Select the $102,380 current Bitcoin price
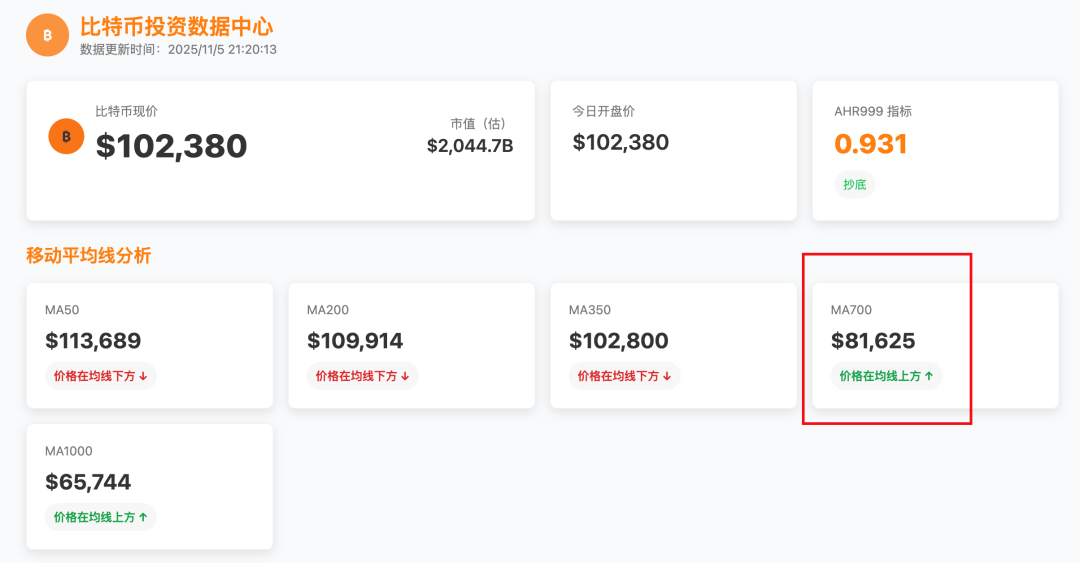1080x563 pixels. (x=172, y=145)
